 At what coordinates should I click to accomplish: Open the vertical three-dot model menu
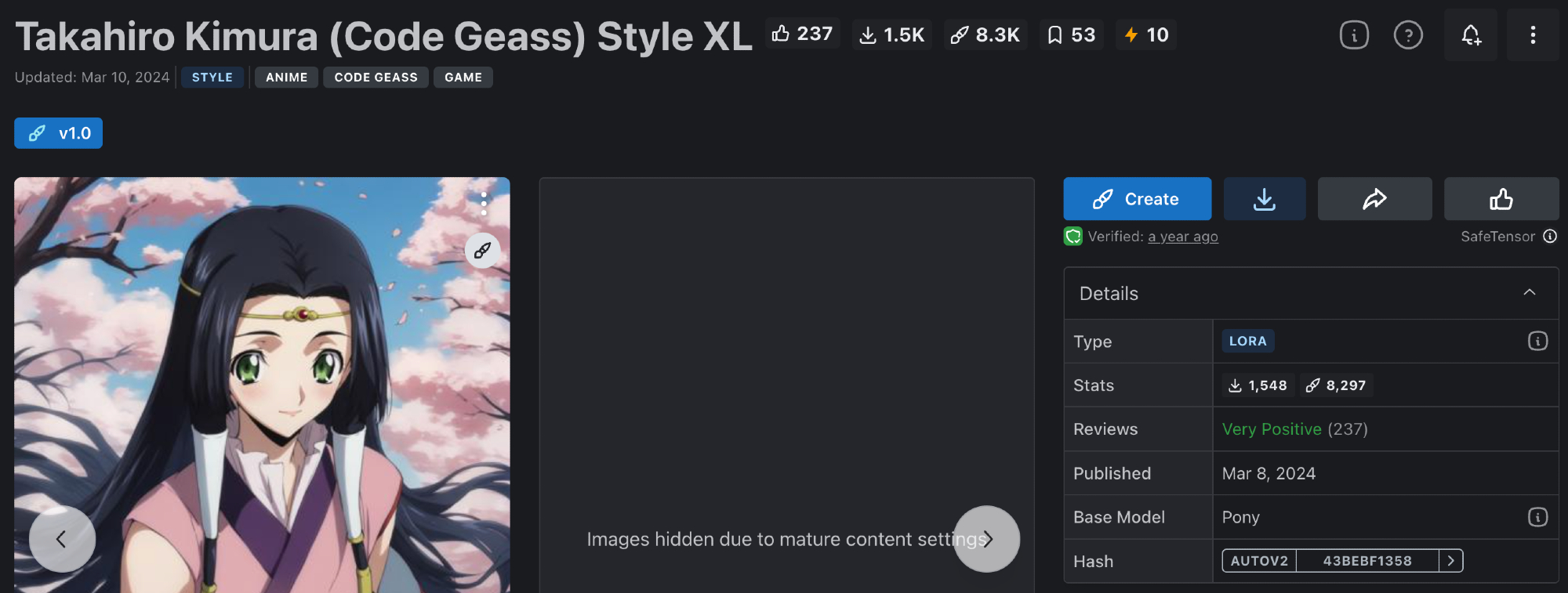tap(1533, 35)
